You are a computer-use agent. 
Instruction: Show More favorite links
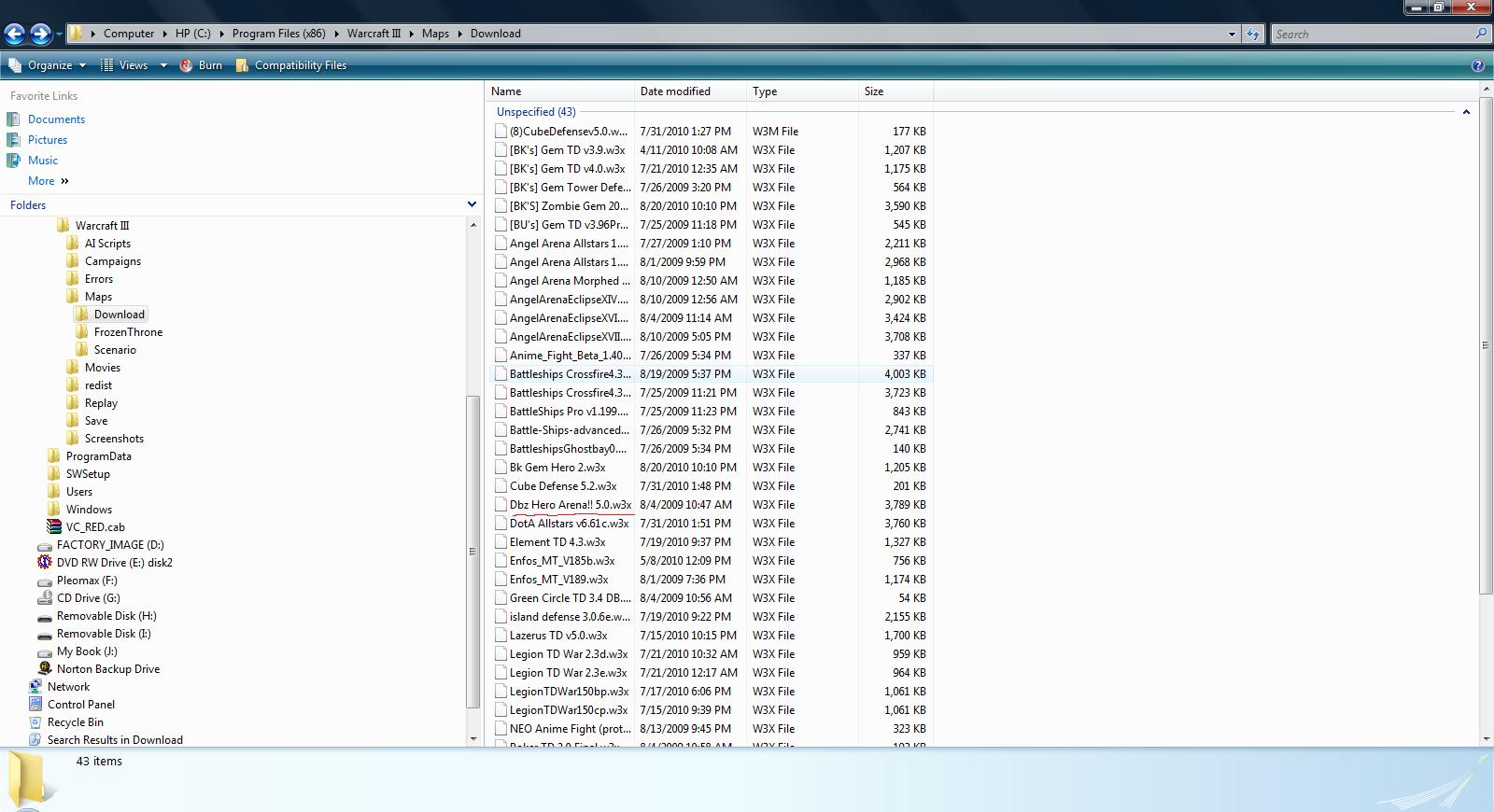click(x=48, y=181)
